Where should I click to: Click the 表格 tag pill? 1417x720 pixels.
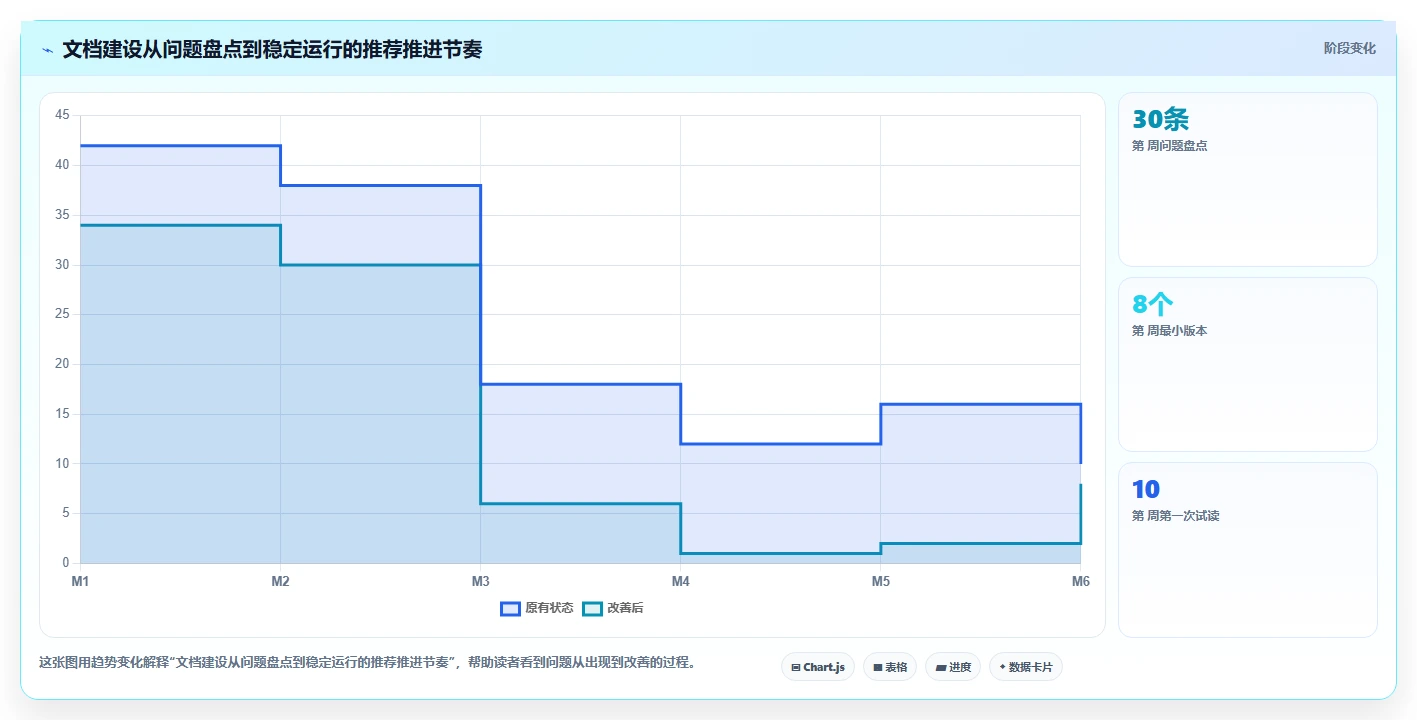click(890, 667)
